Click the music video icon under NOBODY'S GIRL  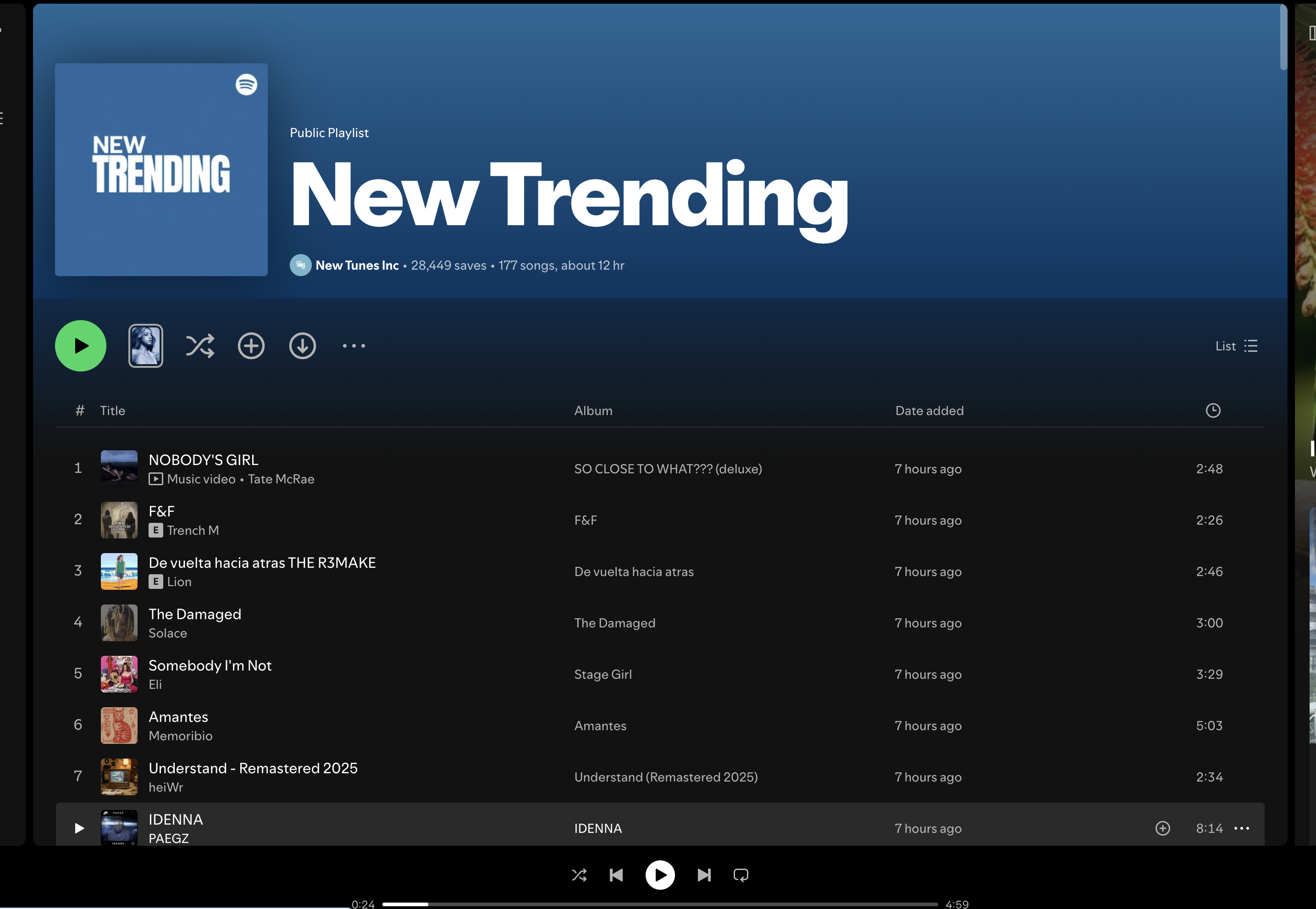tap(155, 479)
